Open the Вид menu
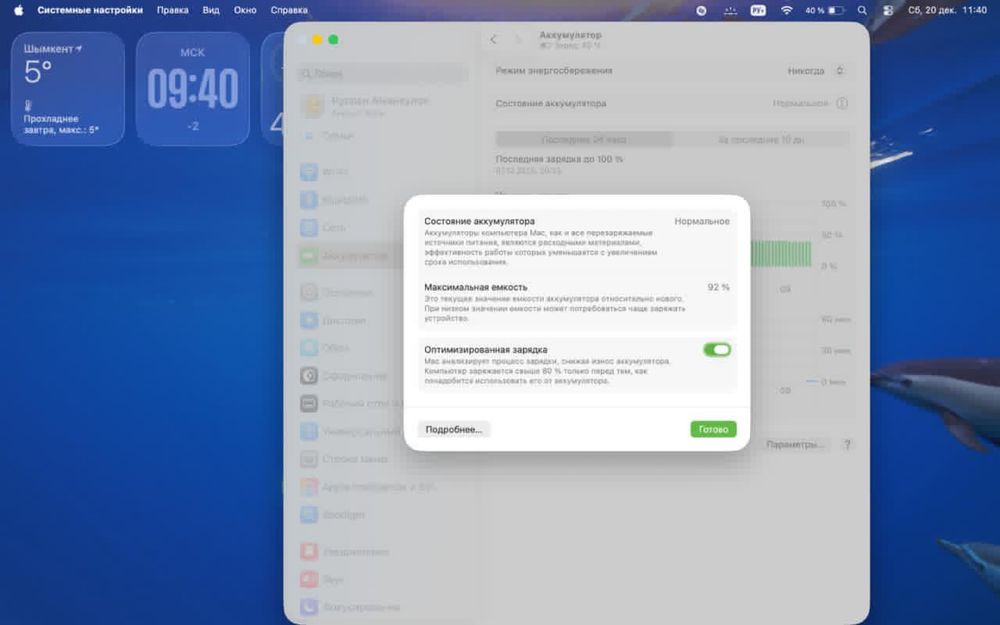The image size is (1000, 625). pyautogui.click(x=210, y=10)
